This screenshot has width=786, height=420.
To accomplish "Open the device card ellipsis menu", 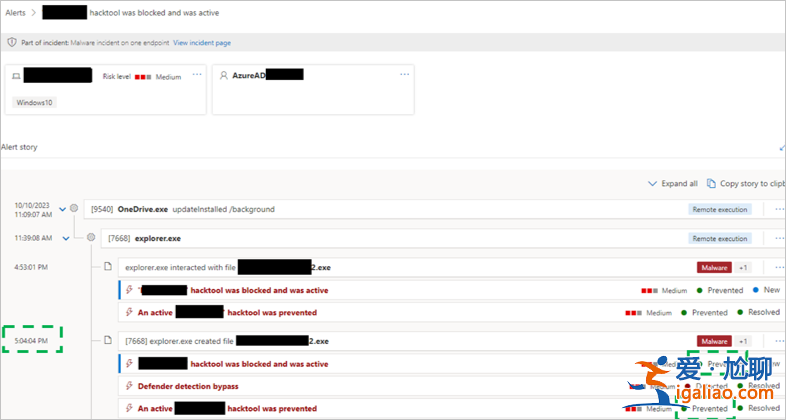I will coord(196,75).
